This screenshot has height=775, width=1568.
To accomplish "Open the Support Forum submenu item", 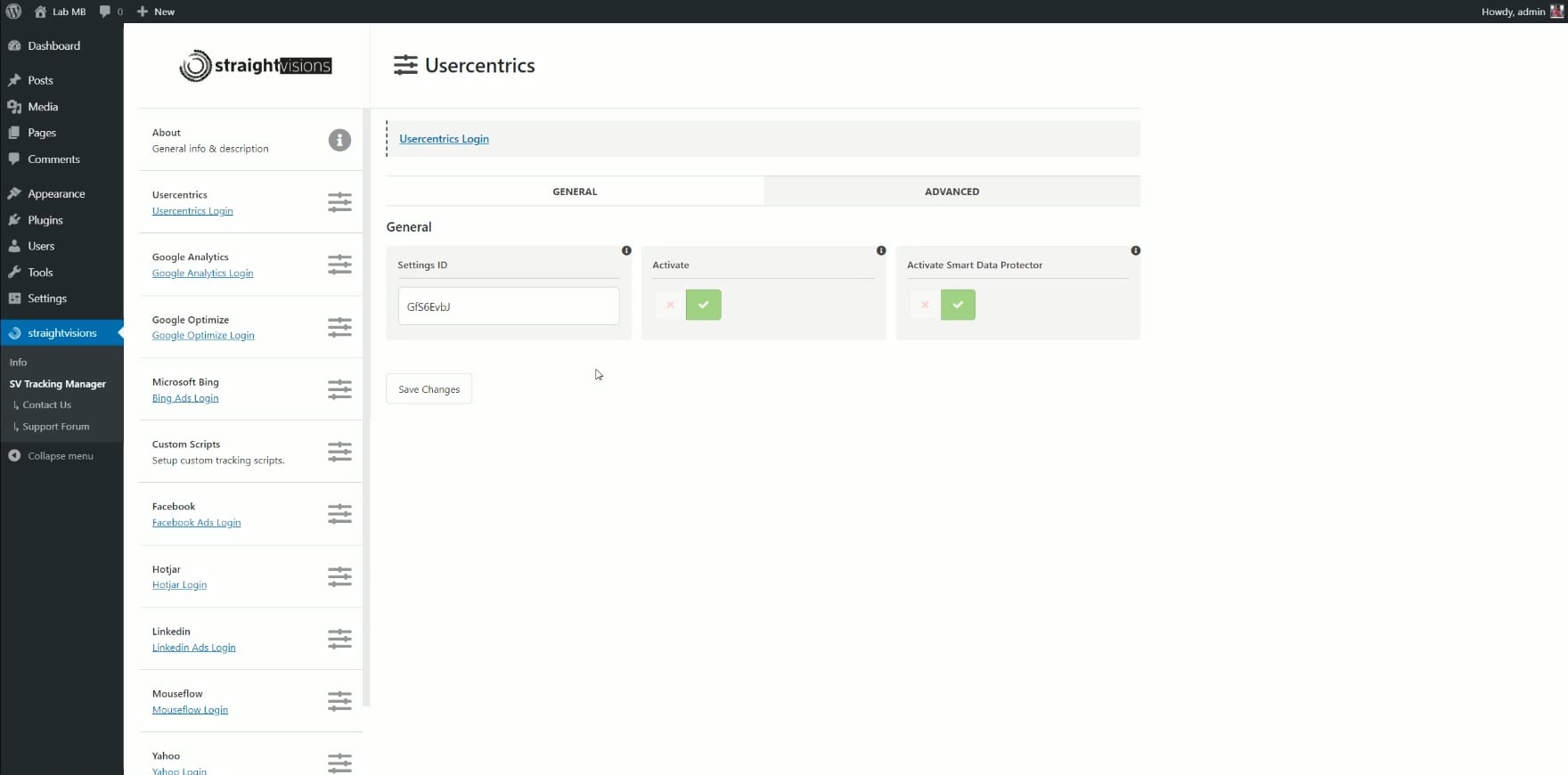I will click(x=55, y=427).
